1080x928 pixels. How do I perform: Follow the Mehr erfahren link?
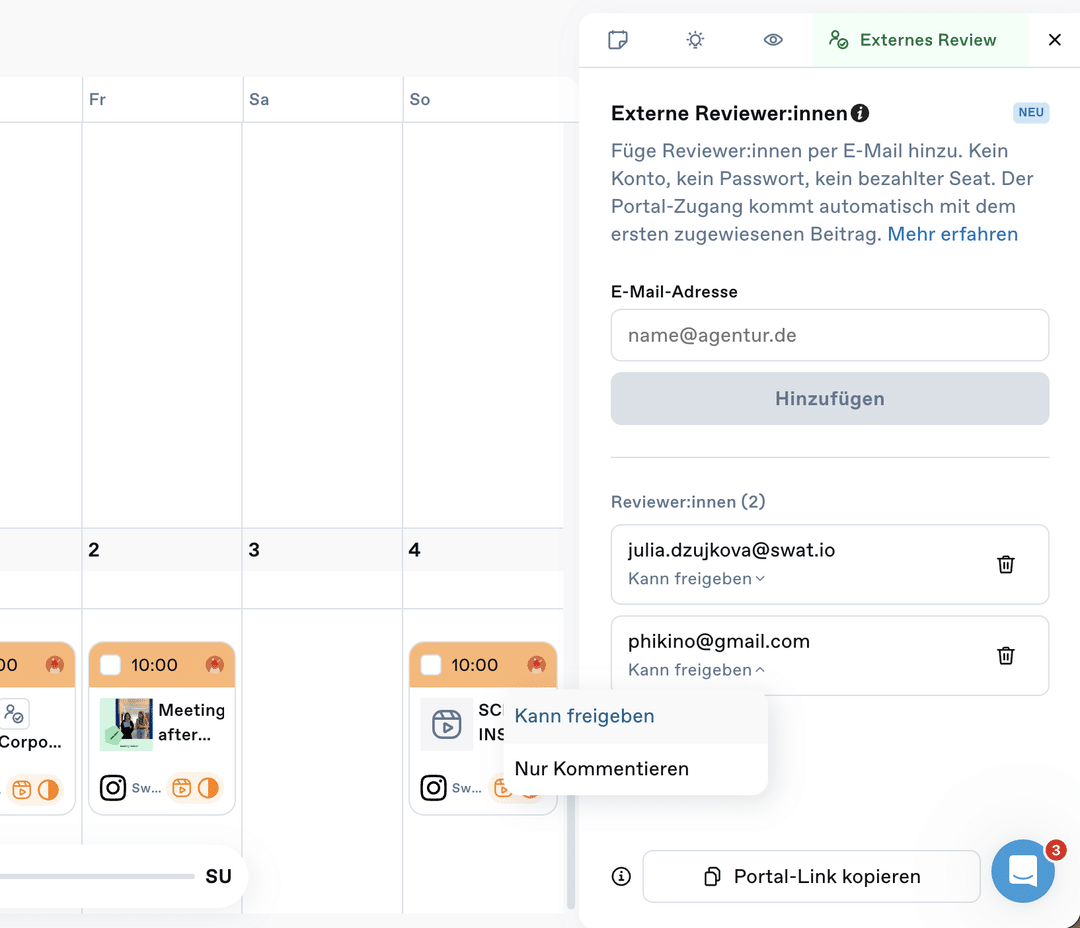(952, 234)
